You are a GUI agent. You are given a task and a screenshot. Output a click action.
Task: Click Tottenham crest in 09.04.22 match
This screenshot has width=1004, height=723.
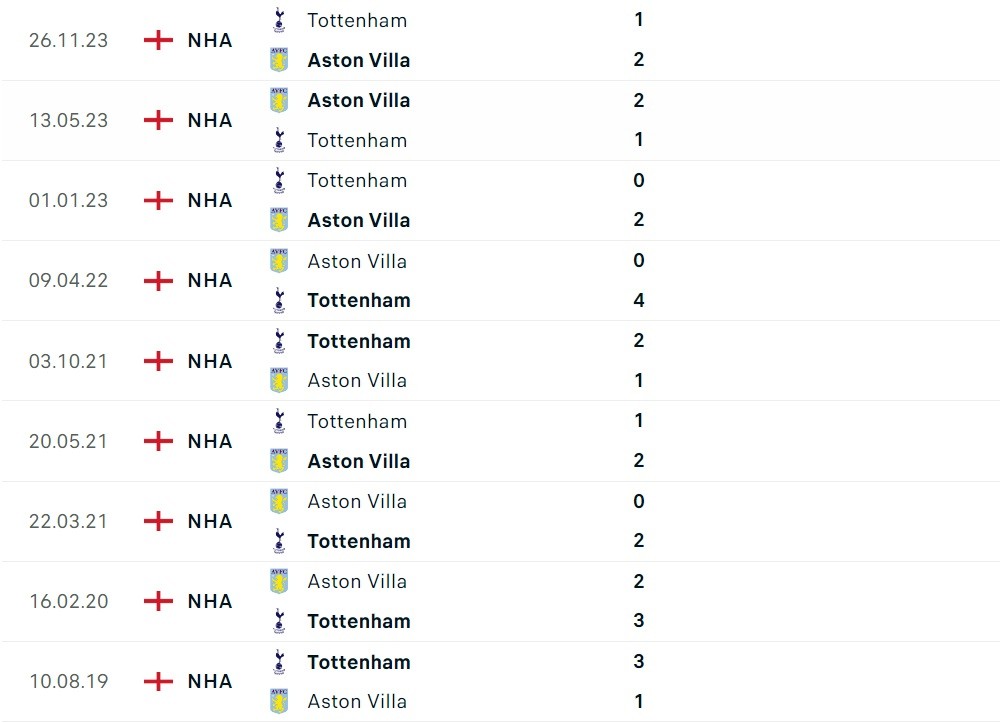(279, 300)
